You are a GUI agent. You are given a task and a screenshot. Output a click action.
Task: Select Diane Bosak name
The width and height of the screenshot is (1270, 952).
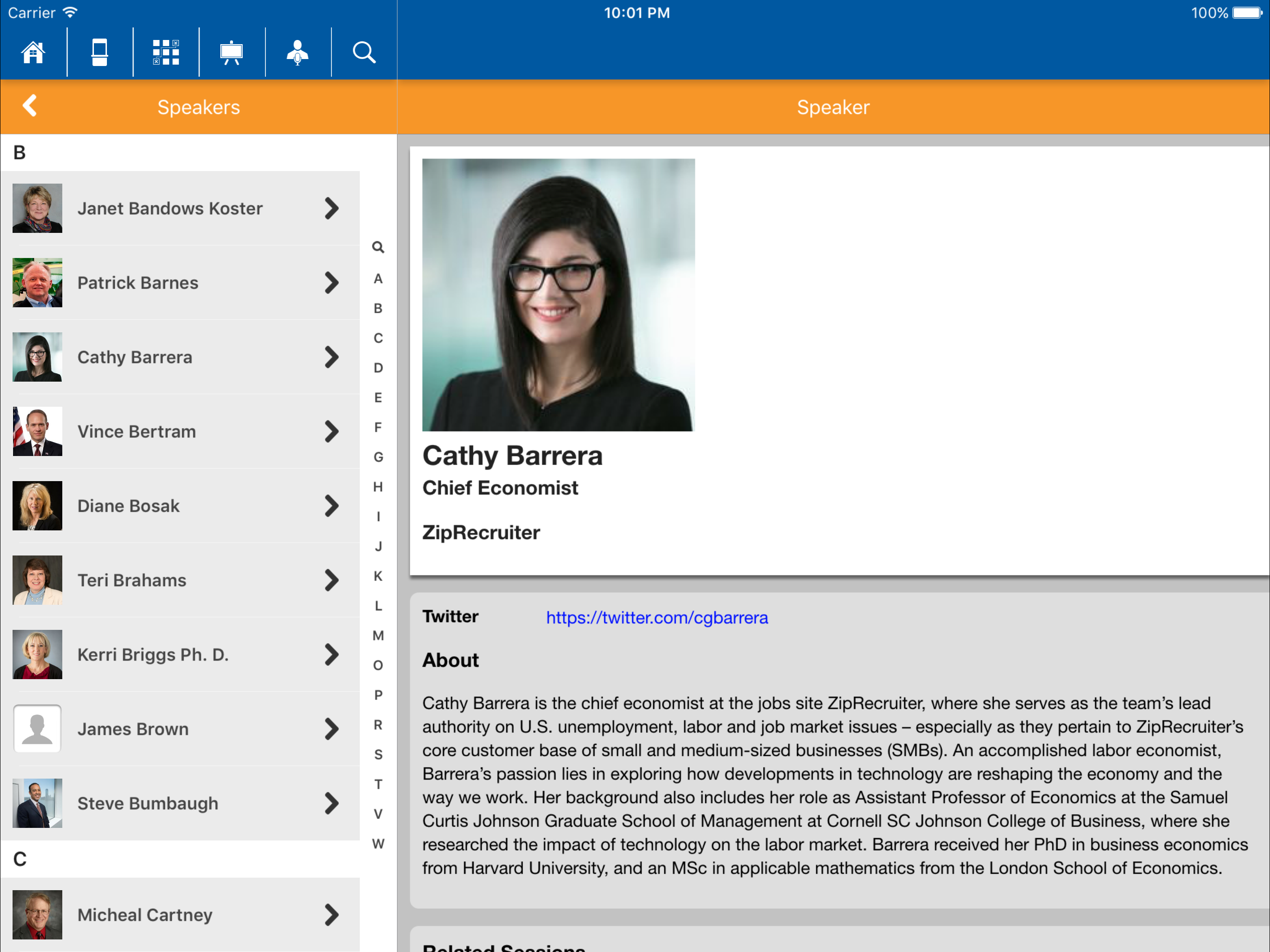pos(129,506)
